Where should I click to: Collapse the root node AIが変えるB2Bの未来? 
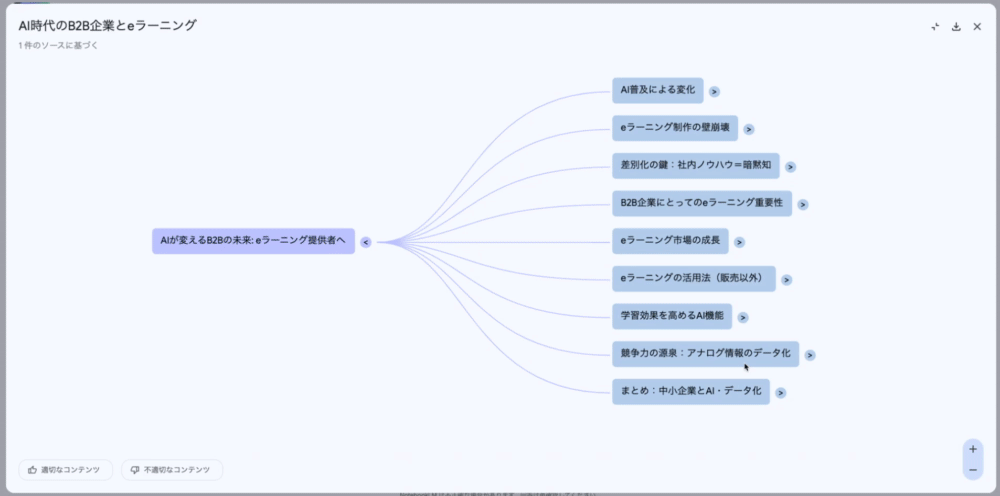click(x=365, y=242)
